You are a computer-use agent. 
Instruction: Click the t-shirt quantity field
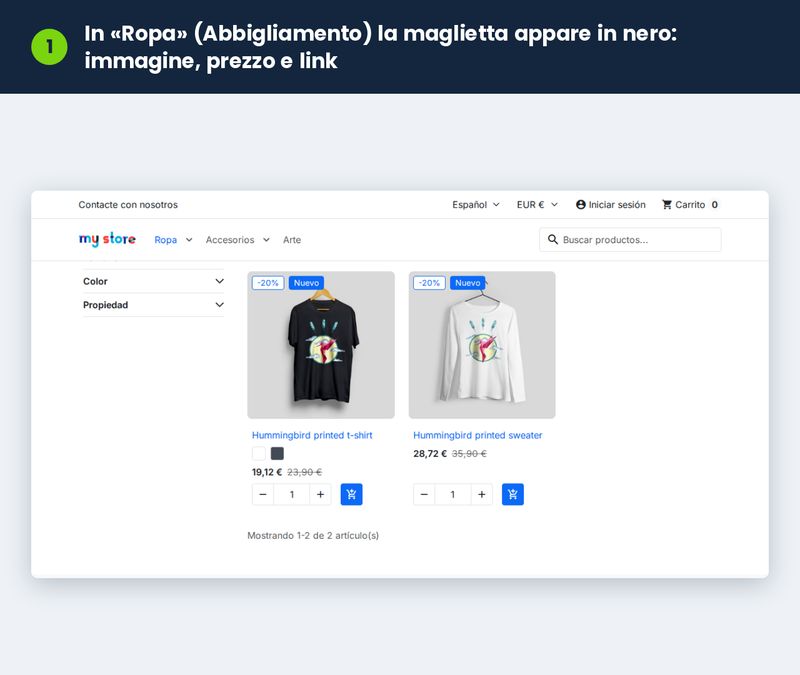click(x=292, y=494)
